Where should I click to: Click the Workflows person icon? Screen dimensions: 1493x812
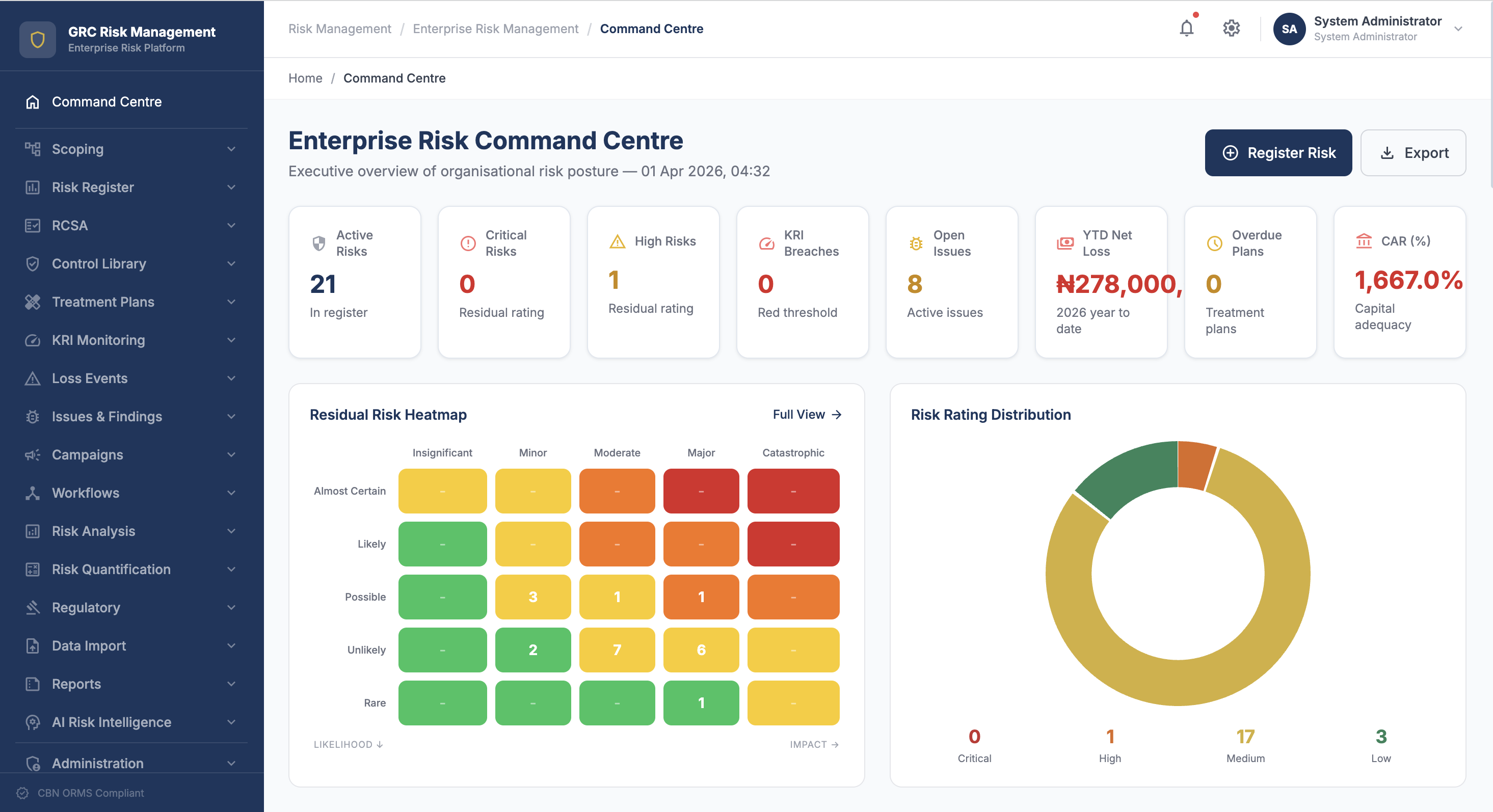coord(33,493)
